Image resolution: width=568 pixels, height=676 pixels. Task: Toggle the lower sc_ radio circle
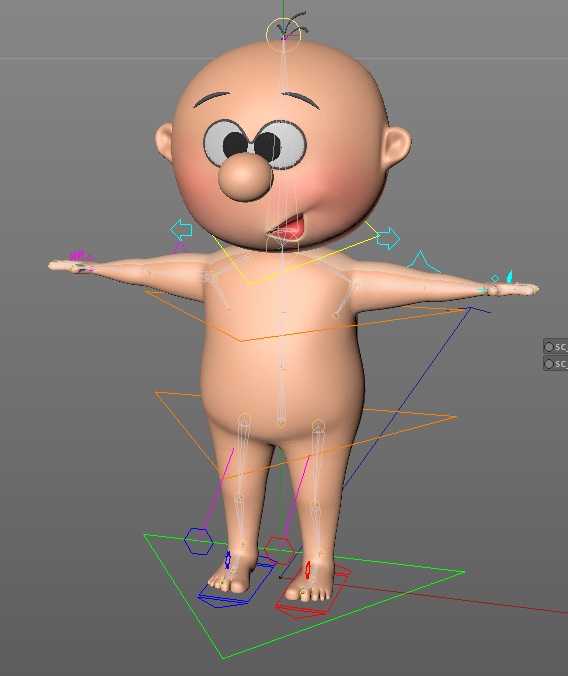tap(549, 364)
